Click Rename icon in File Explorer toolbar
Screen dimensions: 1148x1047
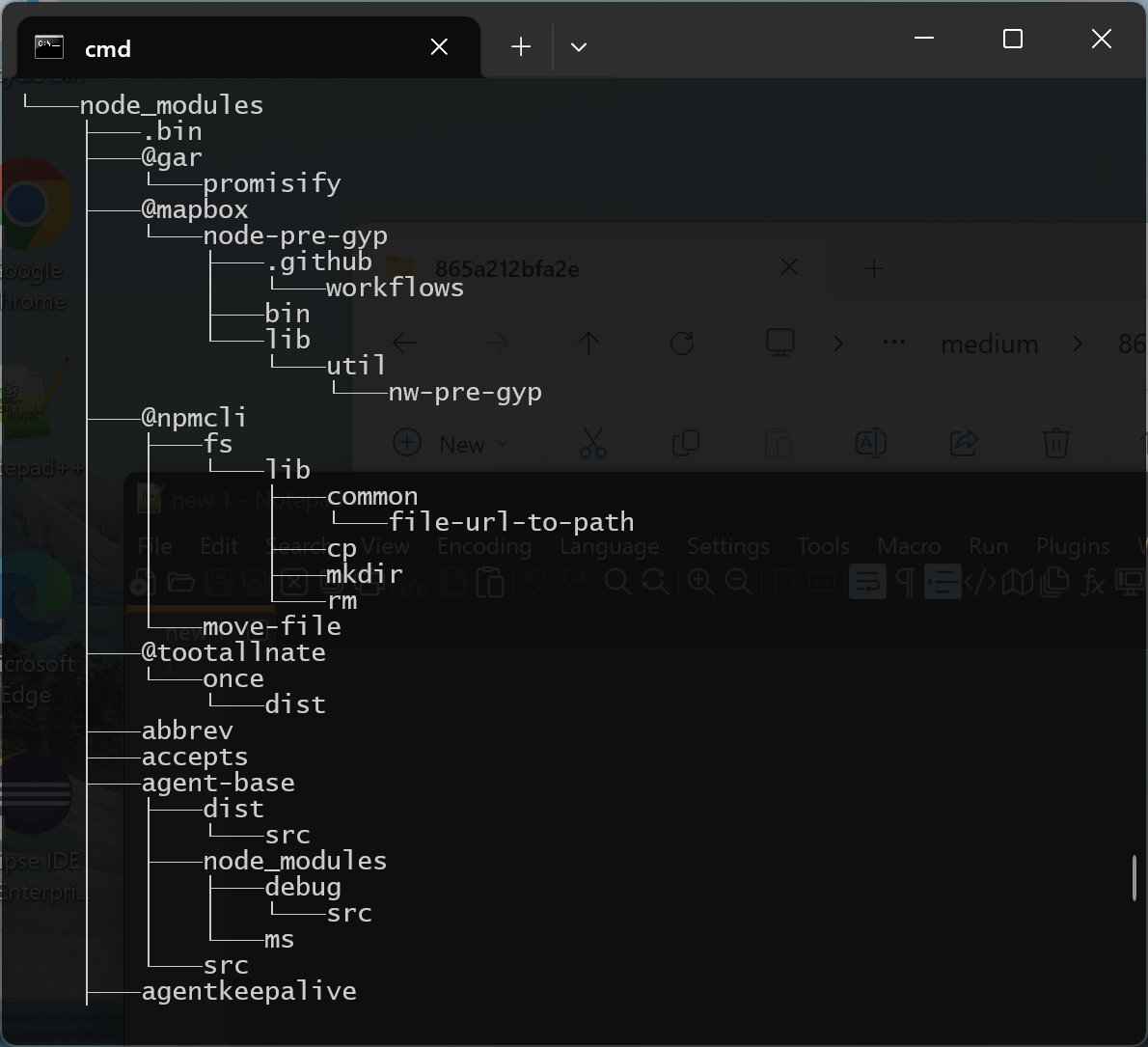tap(870, 443)
